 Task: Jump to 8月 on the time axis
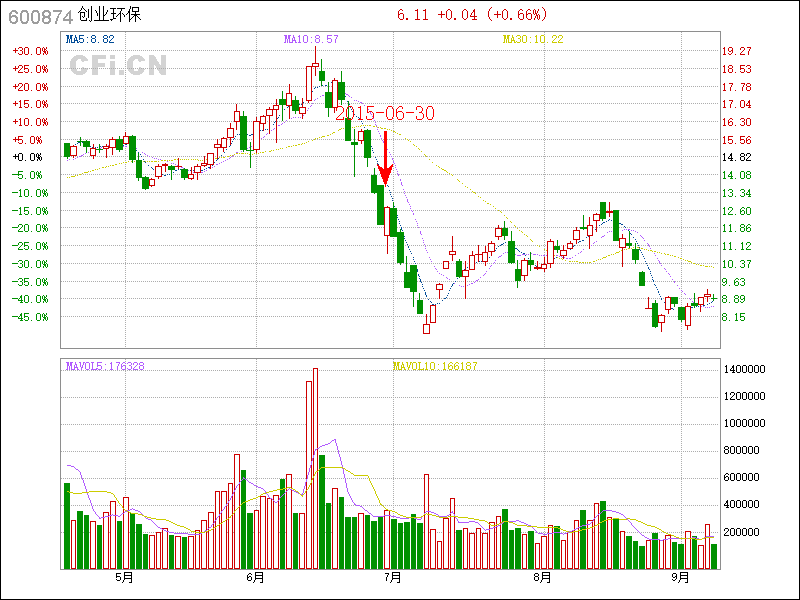click(543, 577)
